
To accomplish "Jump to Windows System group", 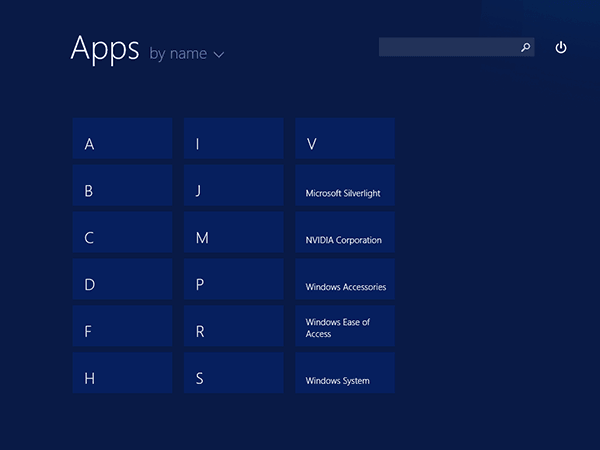I will pos(345,373).
